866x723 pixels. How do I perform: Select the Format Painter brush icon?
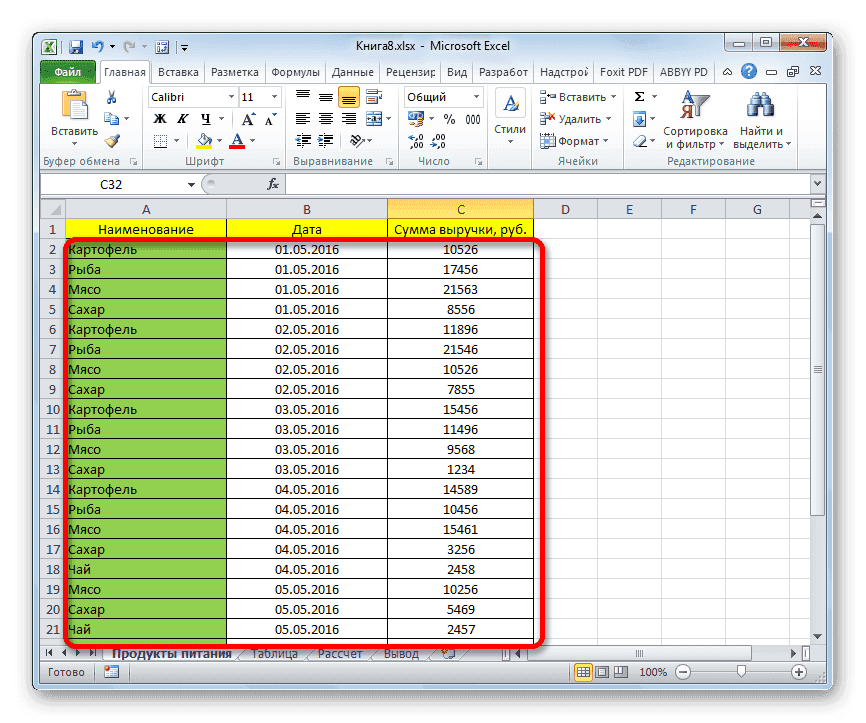point(111,140)
